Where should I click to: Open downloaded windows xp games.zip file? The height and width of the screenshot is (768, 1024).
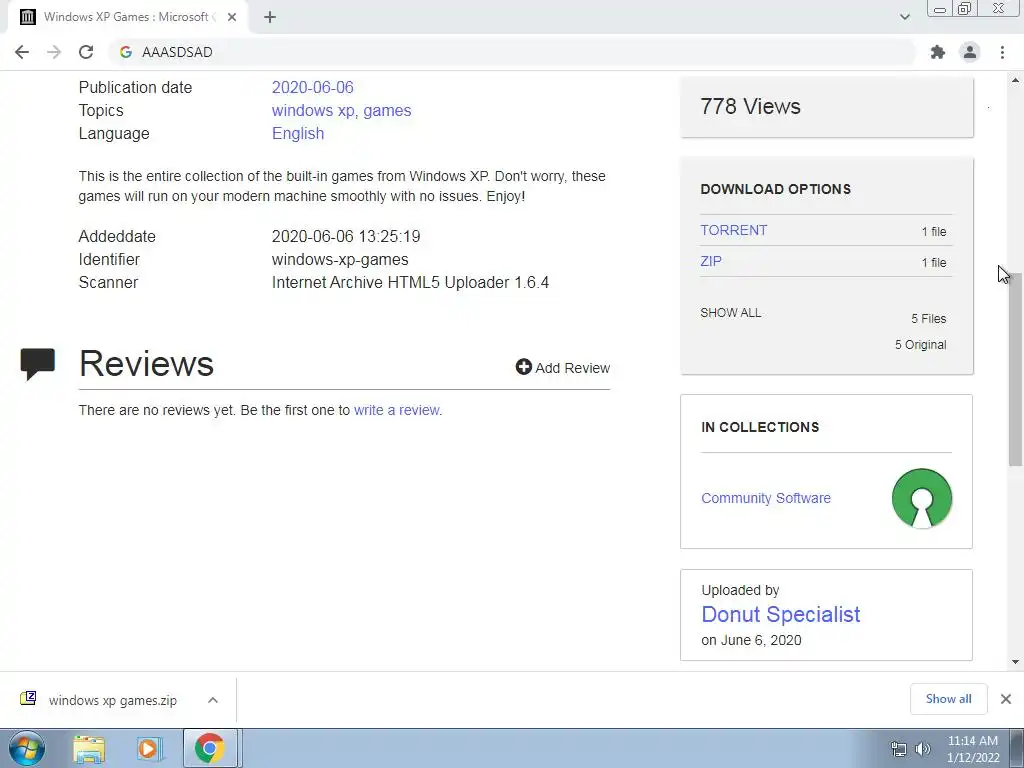click(112, 701)
